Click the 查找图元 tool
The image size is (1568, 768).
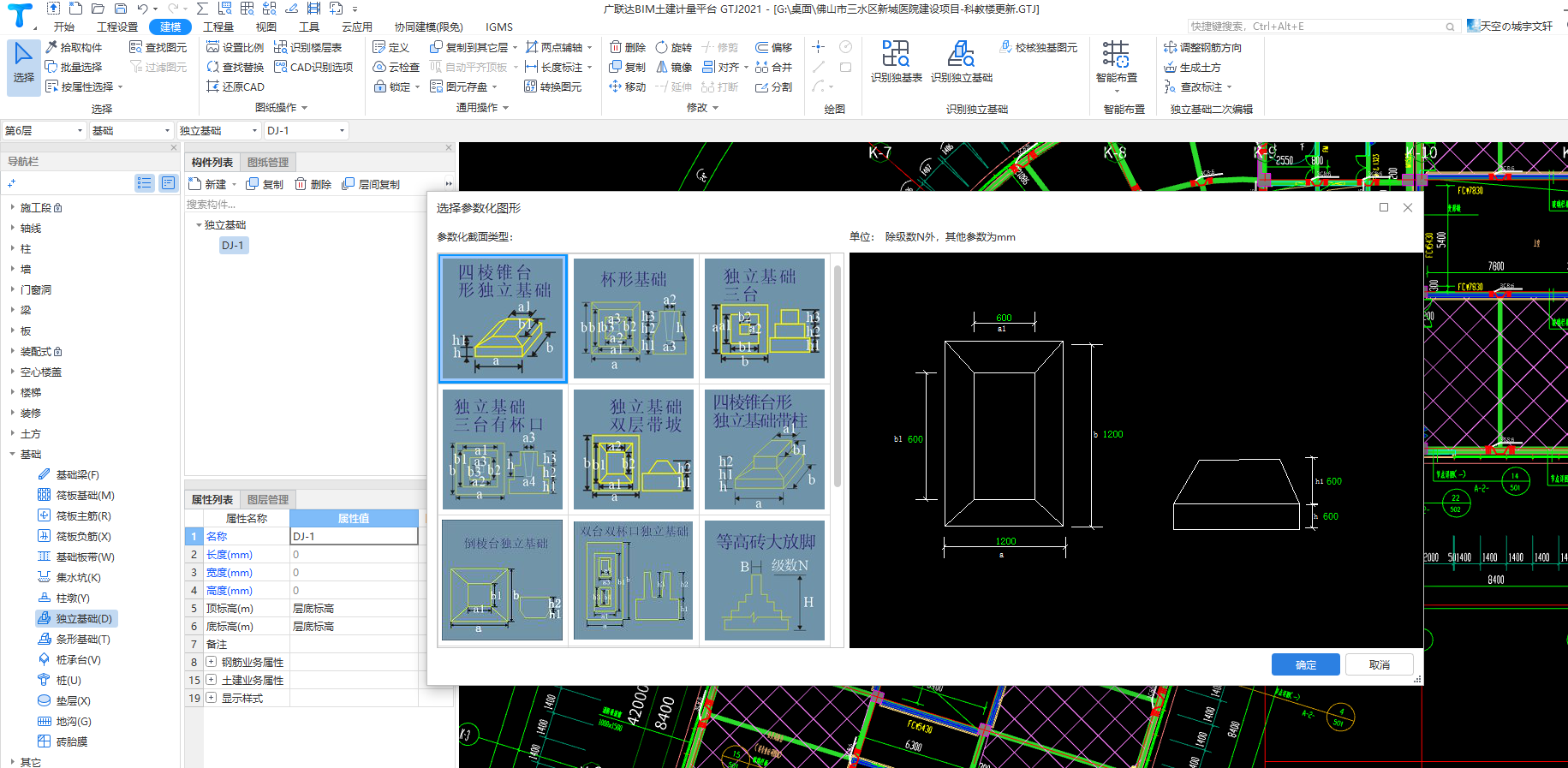tap(158, 47)
